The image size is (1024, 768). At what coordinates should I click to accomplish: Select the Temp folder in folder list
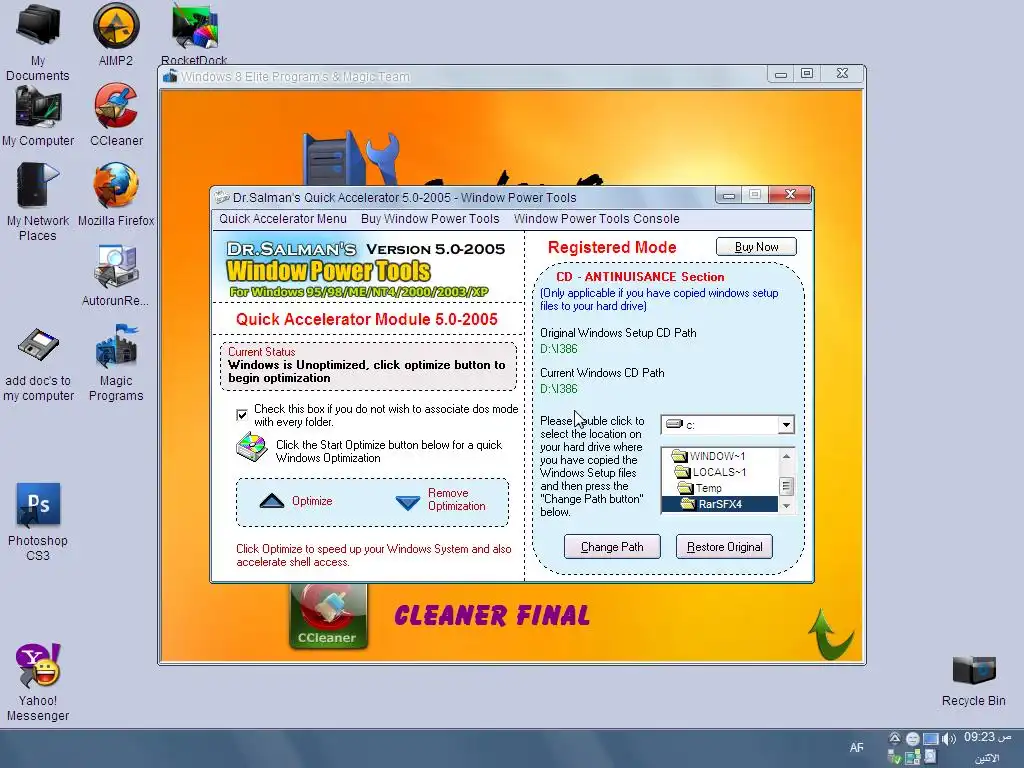pyautogui.click(x=699, y=488)
